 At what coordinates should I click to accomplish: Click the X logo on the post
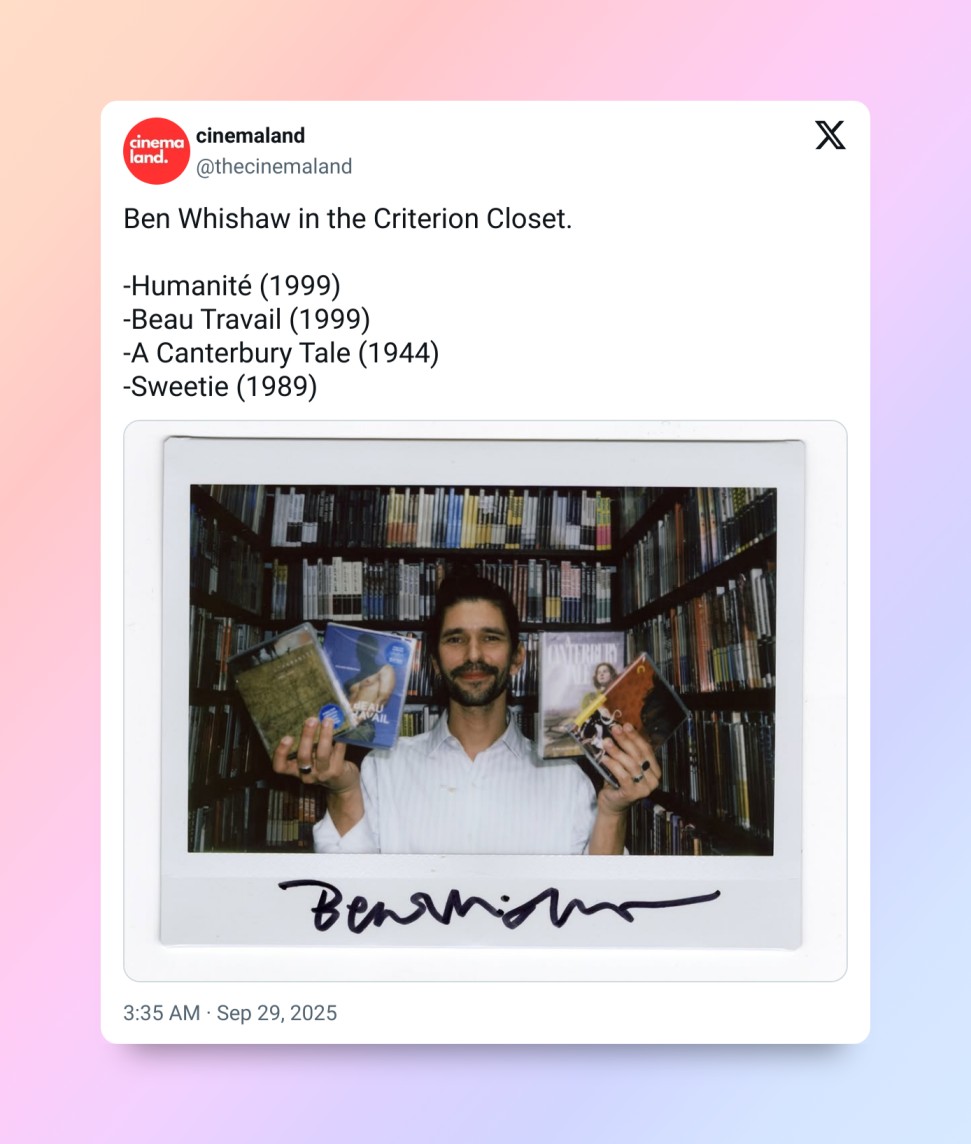point(830,135)
